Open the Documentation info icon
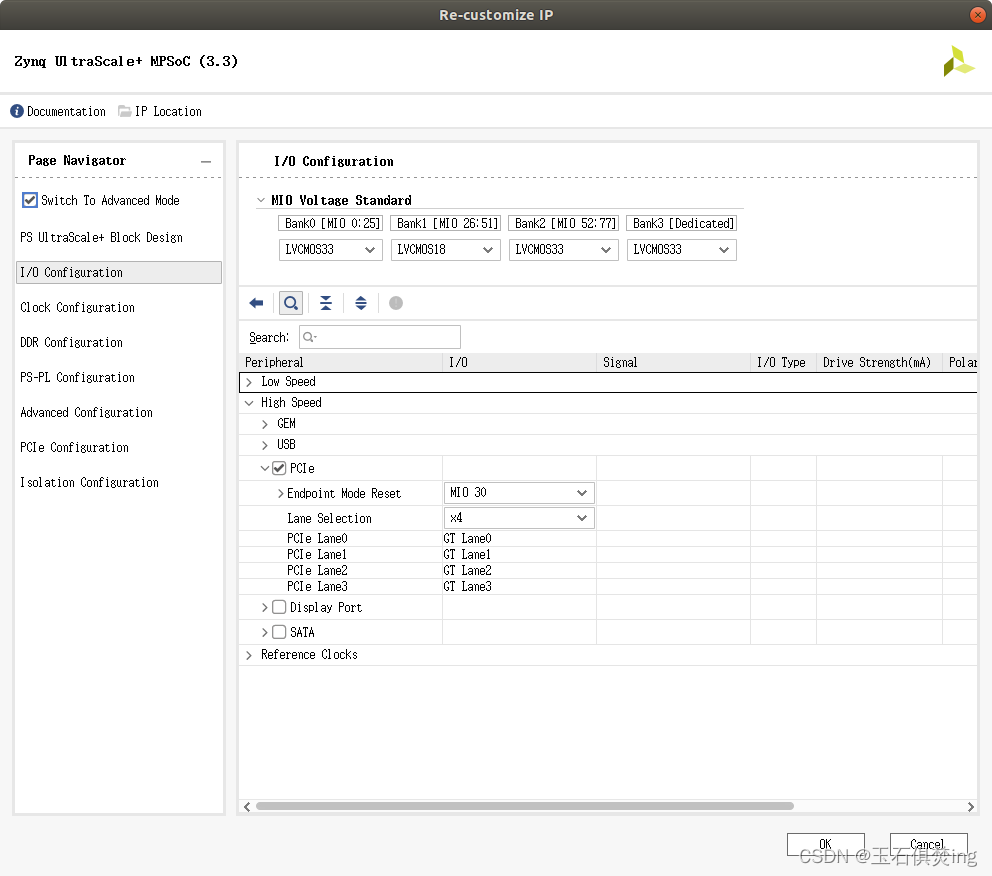This screenshot has height=876, width=992. (x=17, y=111)
